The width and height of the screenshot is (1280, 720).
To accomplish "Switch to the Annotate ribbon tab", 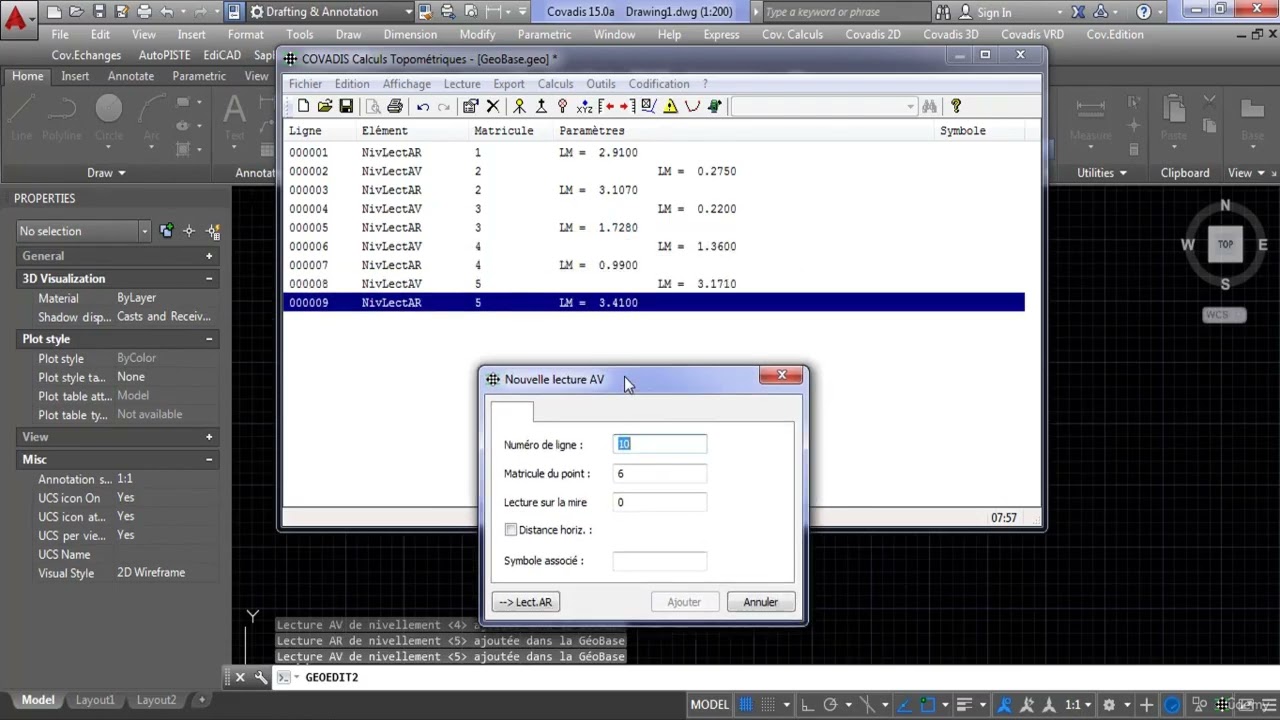I will (131, 76).
